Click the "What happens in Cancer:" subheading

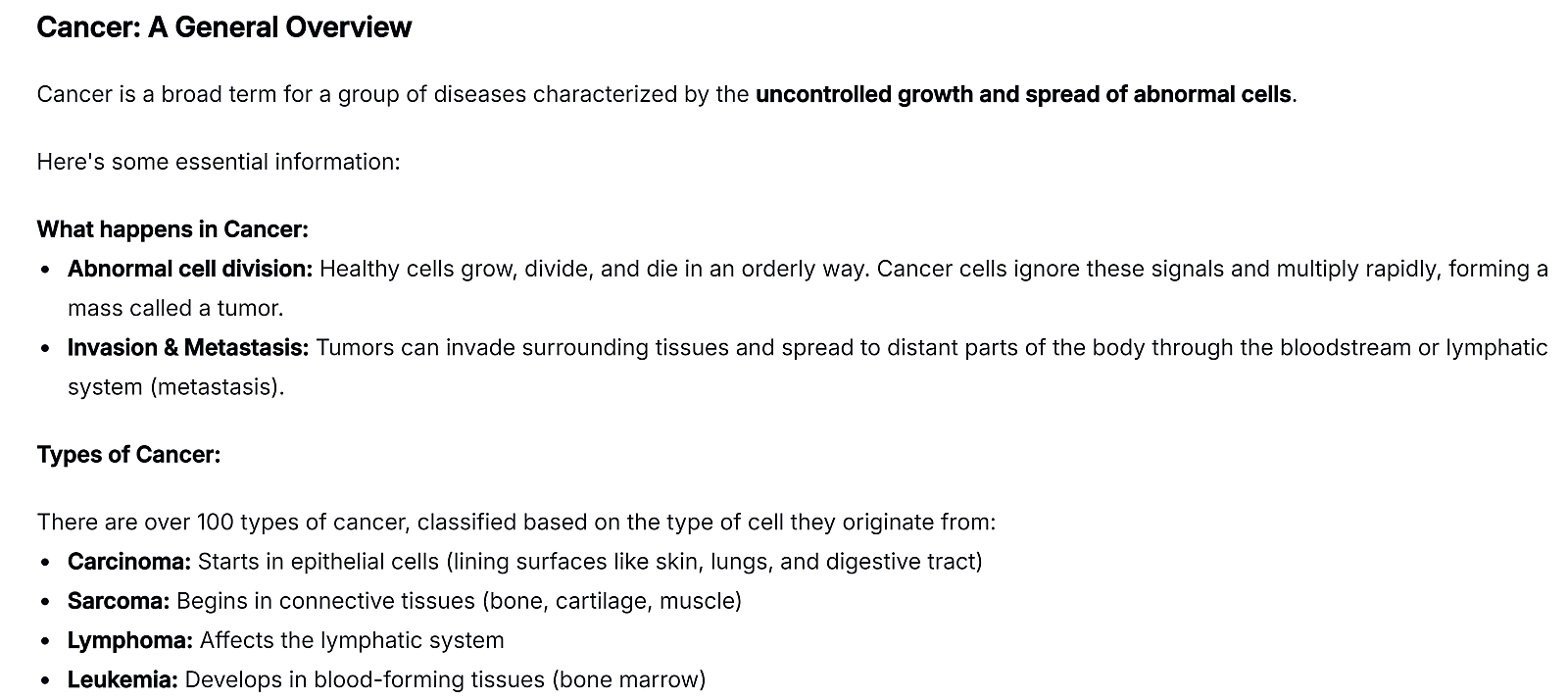click(x=172, y=229)
